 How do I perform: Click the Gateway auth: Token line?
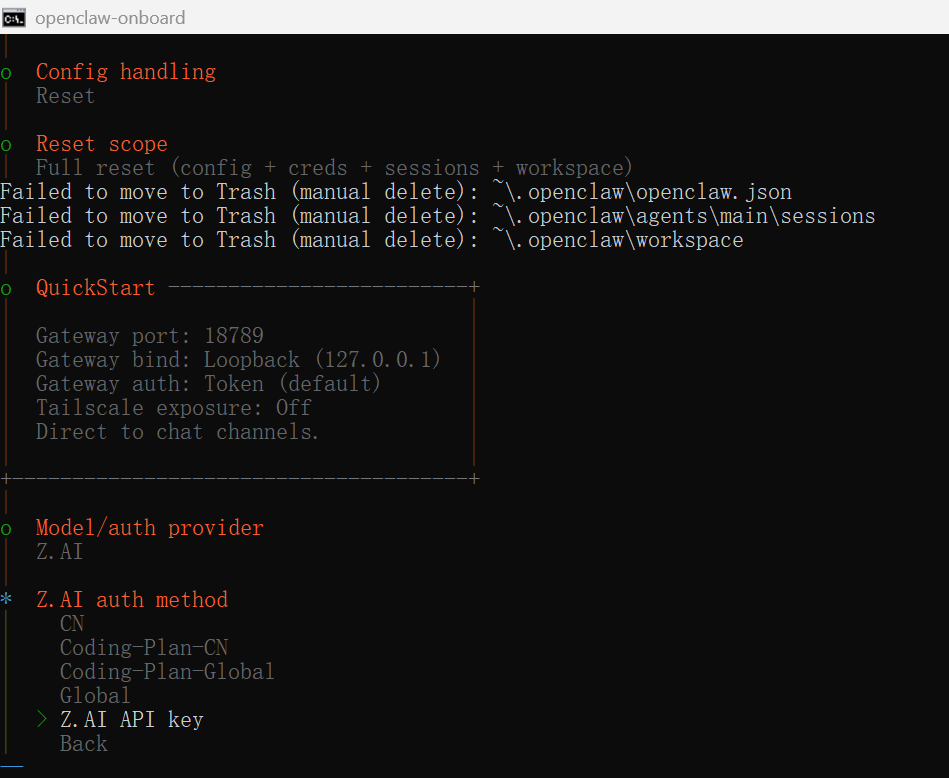pos(208,384)
